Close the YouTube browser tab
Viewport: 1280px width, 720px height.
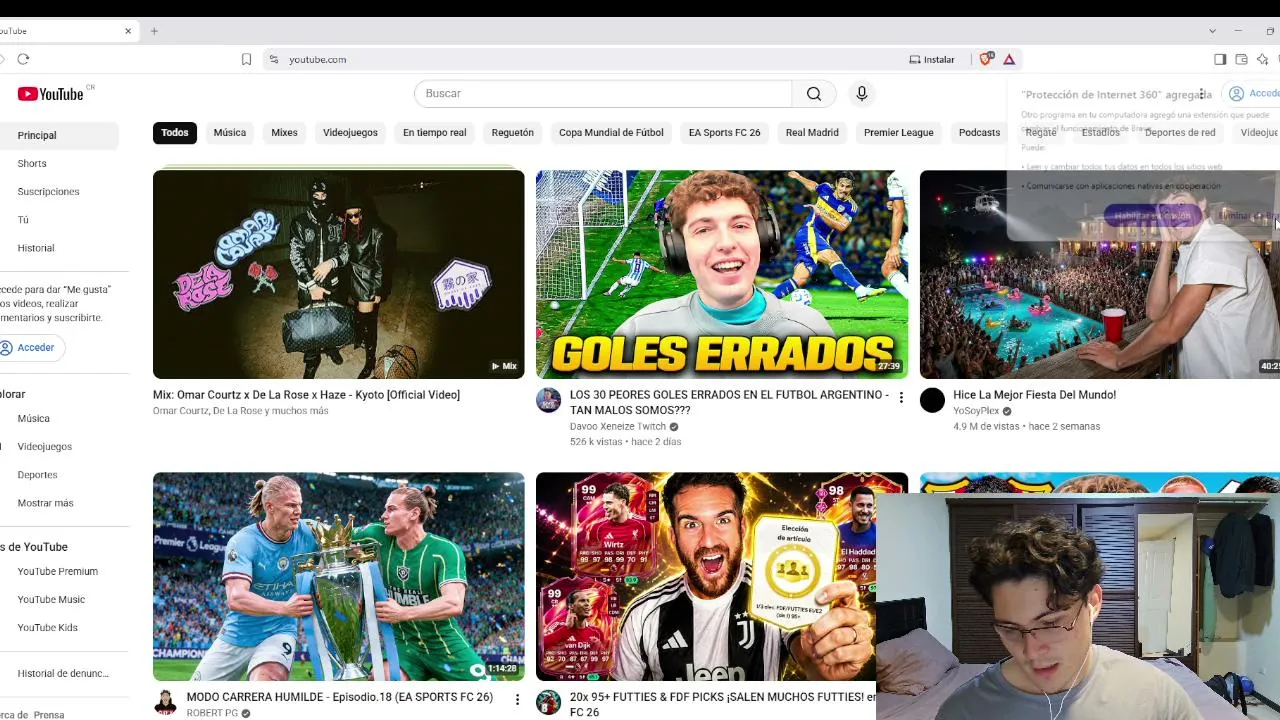tap(128, 31)
